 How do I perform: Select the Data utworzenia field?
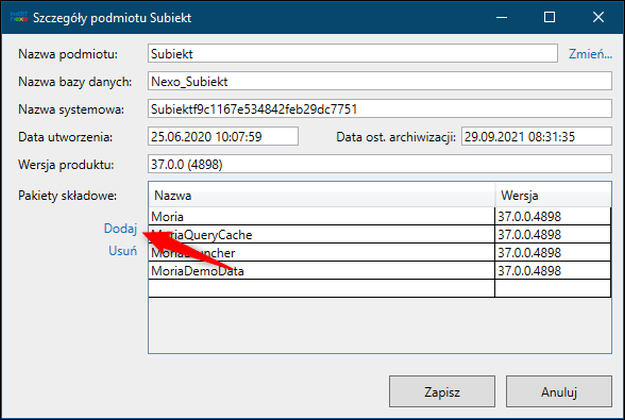click(222, 136)
